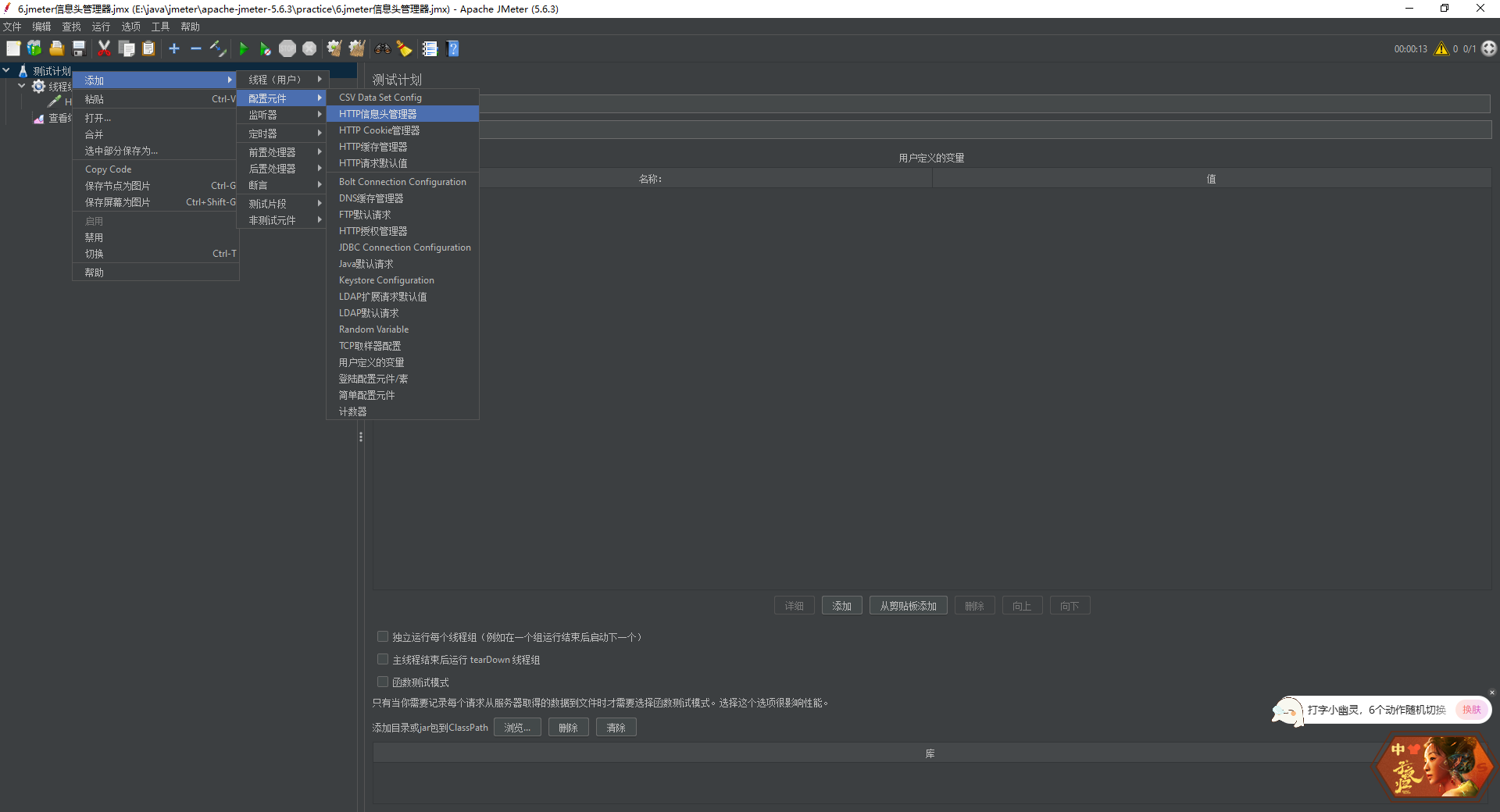
Task: Expand the 线程（用户）submenu
Action: [282, 80]
